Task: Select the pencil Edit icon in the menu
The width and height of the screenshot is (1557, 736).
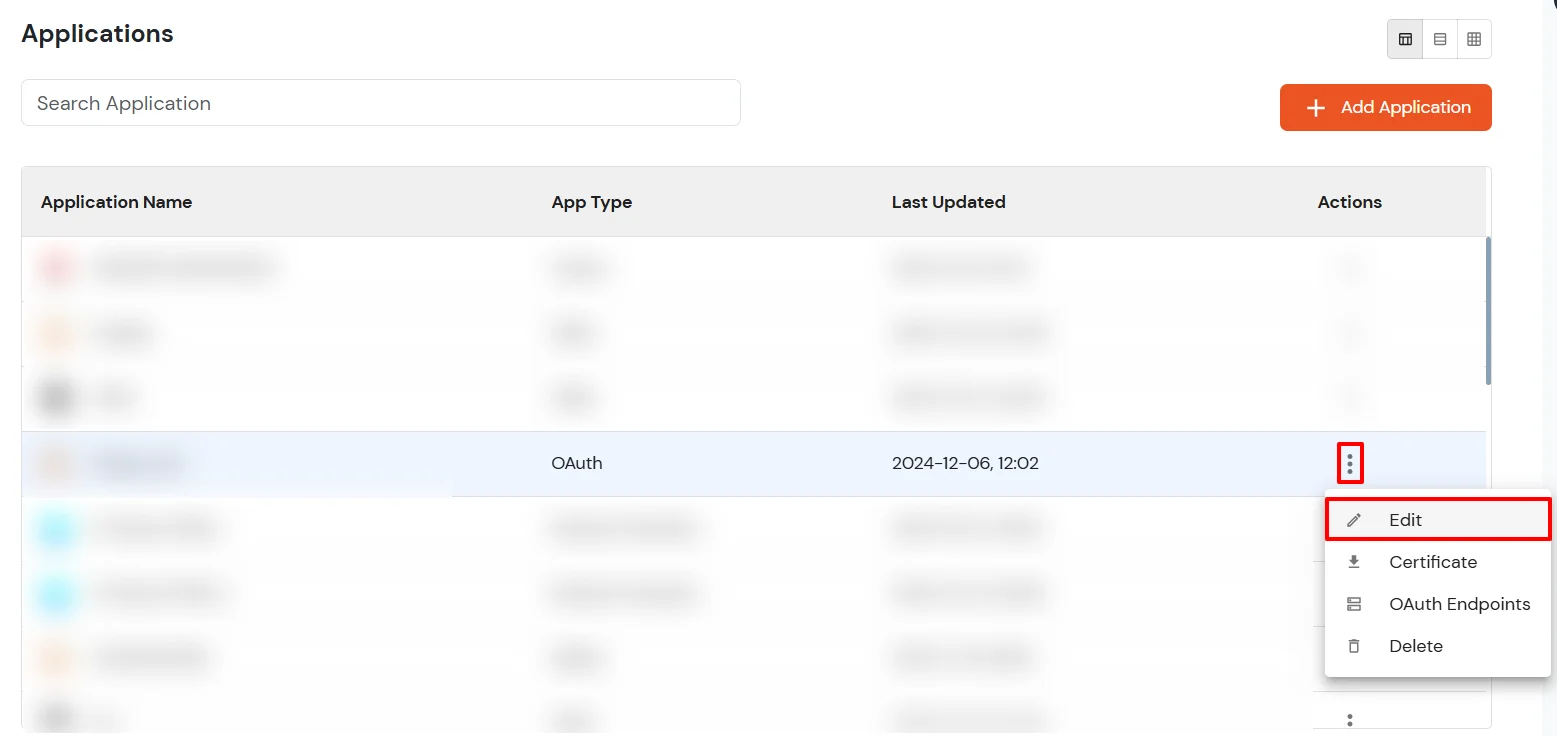Action: (1355, 519)
